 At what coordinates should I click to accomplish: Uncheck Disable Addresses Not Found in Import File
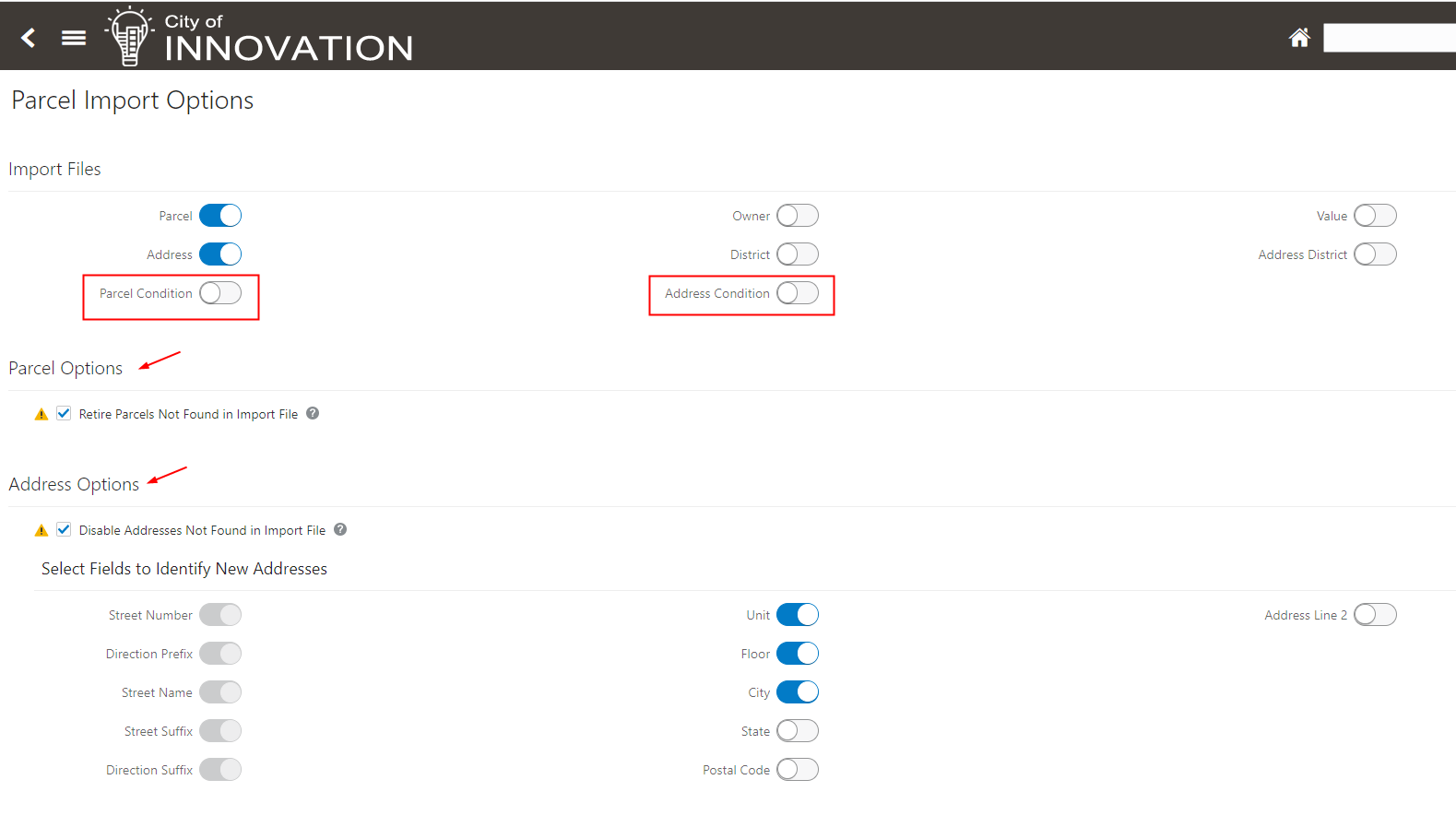[x=64, y=529]
